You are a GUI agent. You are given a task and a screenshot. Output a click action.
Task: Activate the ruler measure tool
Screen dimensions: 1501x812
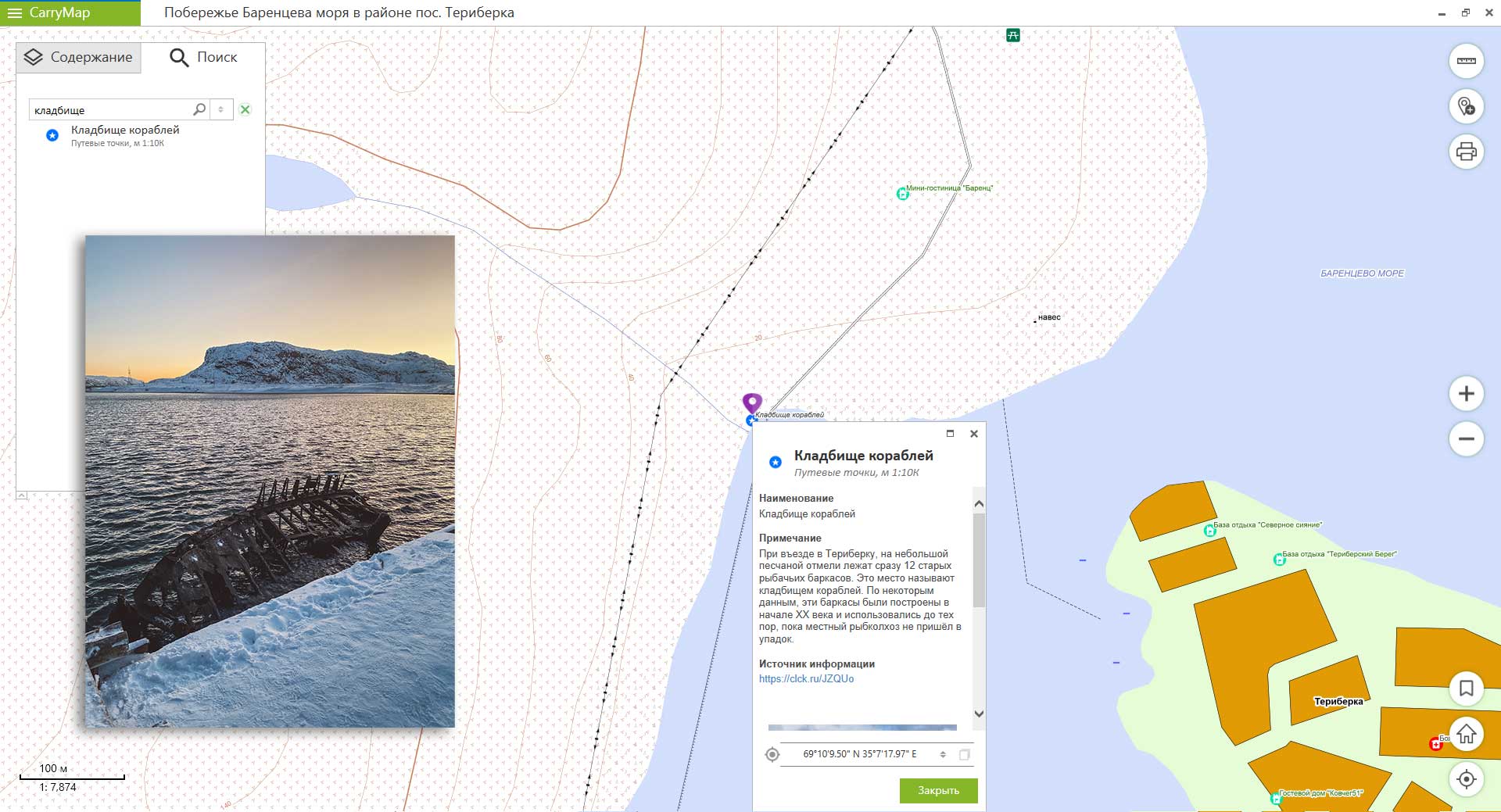pos(1466,61)
